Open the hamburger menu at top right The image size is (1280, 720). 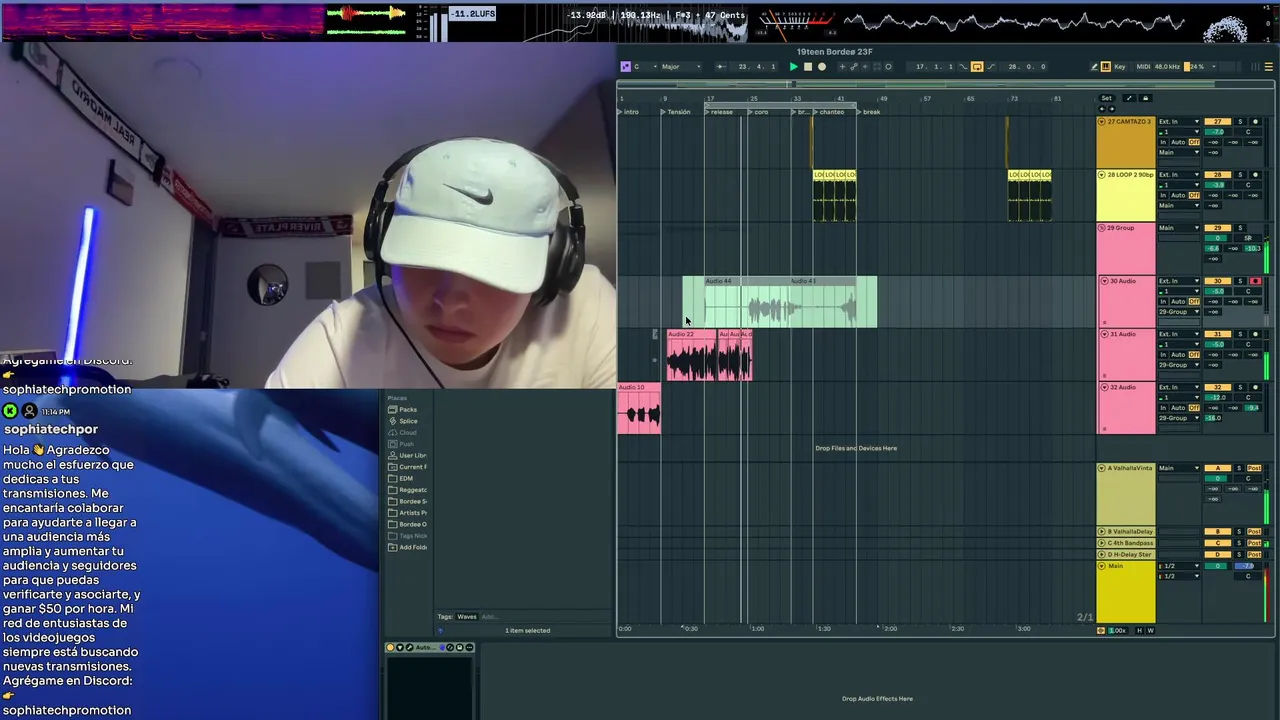tap(1269, 67)
